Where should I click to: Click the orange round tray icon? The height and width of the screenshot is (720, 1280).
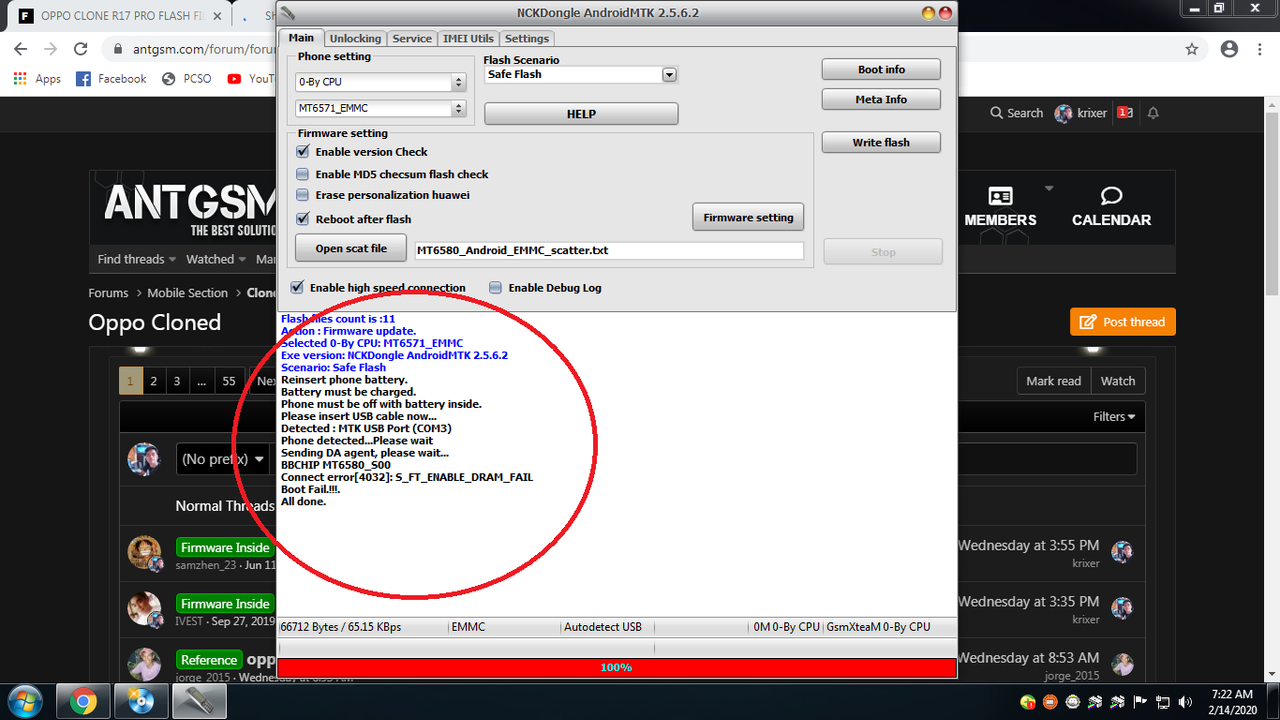1051,702
